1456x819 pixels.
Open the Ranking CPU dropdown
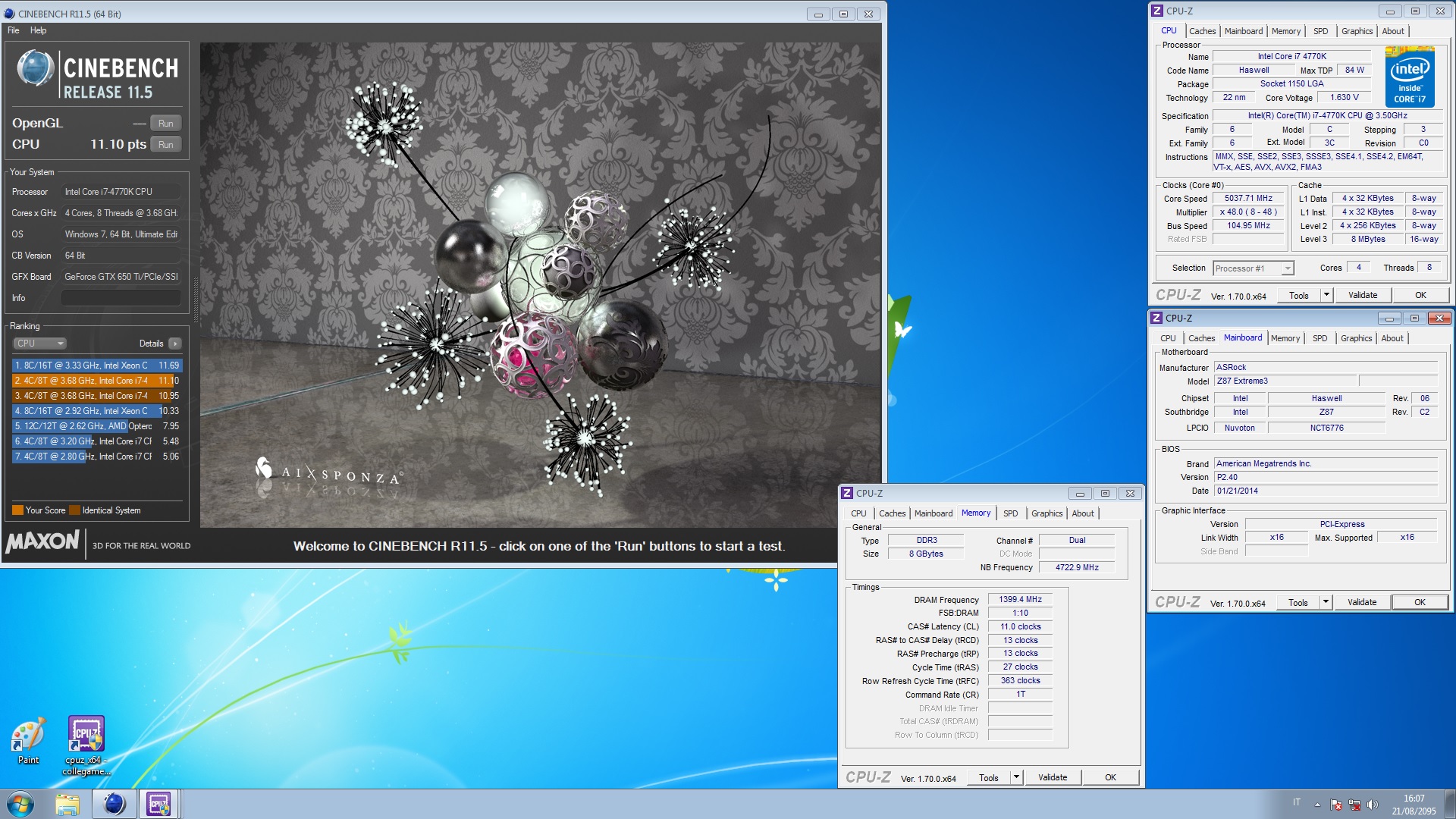tap(40, 344)
